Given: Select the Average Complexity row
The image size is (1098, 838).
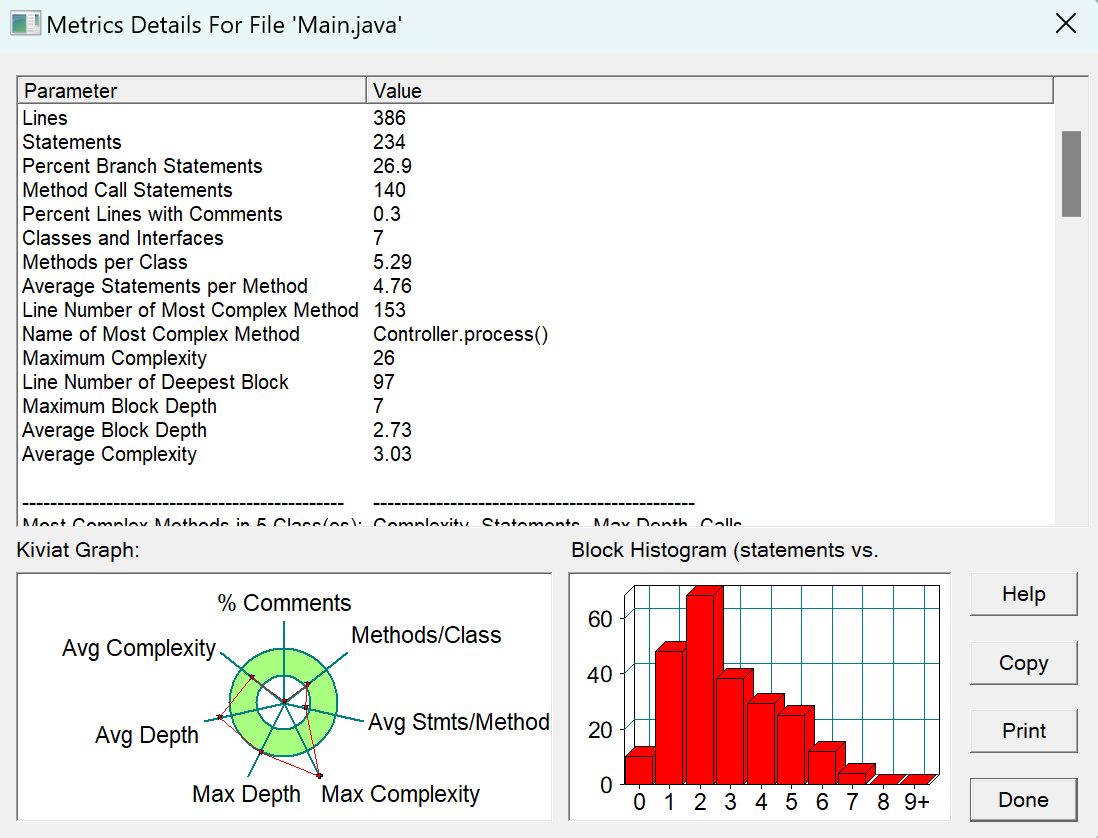Looking at the screenshot, I should click(536, 454).
